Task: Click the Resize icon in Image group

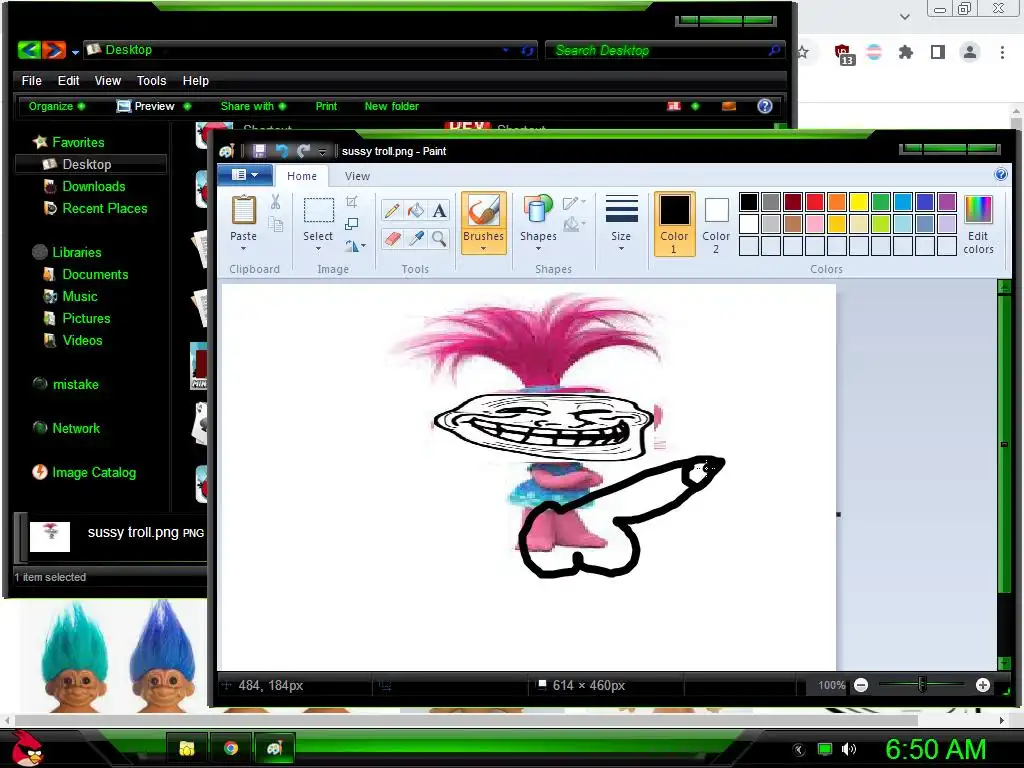Action: pyautogui.click(x=351, y=224)
